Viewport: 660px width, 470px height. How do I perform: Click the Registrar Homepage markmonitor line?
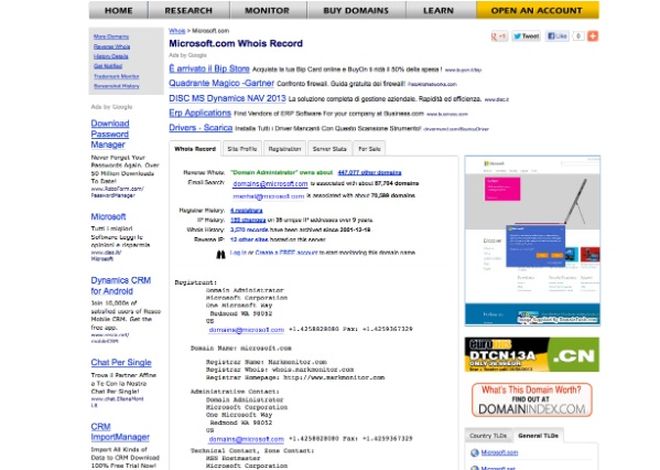point(295,377)
